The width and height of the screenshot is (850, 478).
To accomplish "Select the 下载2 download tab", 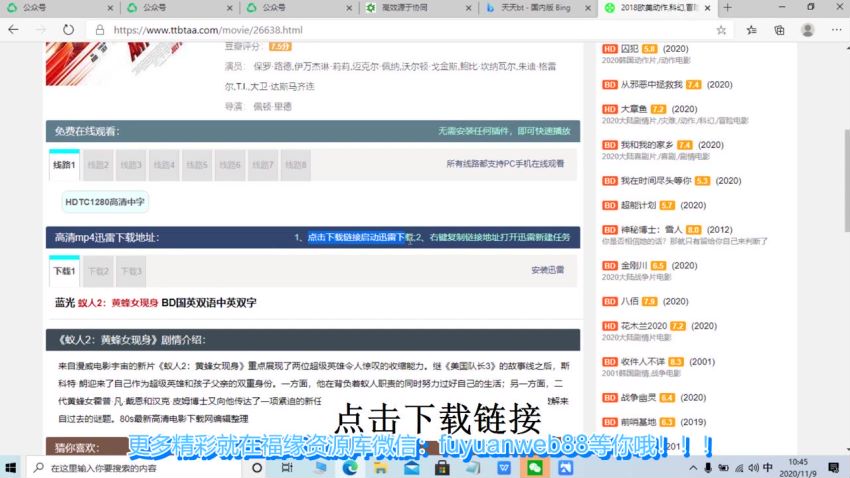I will click(x=98, y=271).
